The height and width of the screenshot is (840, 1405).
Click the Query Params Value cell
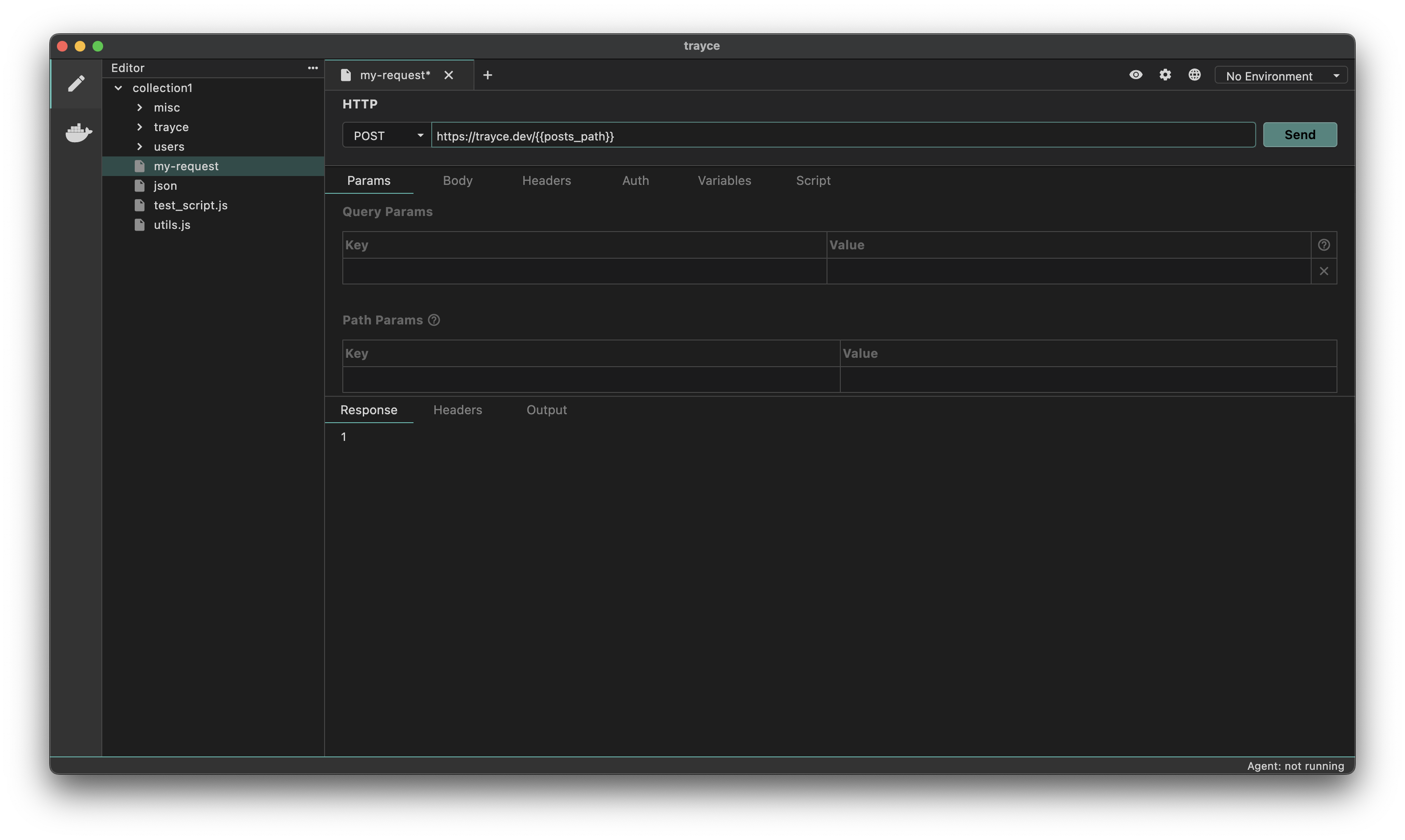point(1069,271)
